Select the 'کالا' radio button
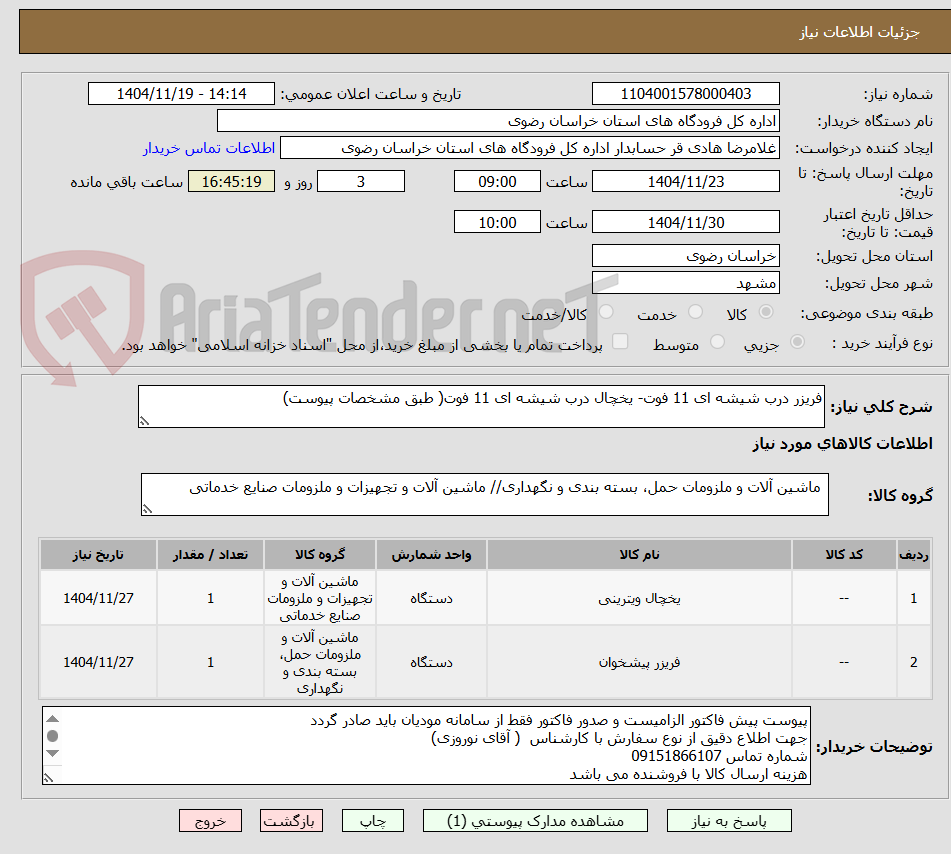The image size is (951, 854). pyautogui.click(x=766, y=312)
